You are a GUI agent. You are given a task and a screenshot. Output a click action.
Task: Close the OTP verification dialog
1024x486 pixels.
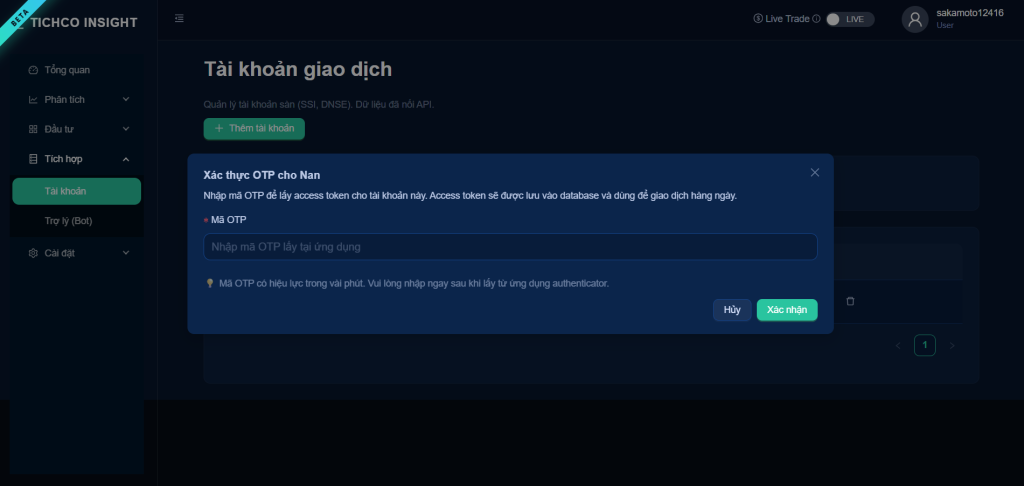(814, 172)
